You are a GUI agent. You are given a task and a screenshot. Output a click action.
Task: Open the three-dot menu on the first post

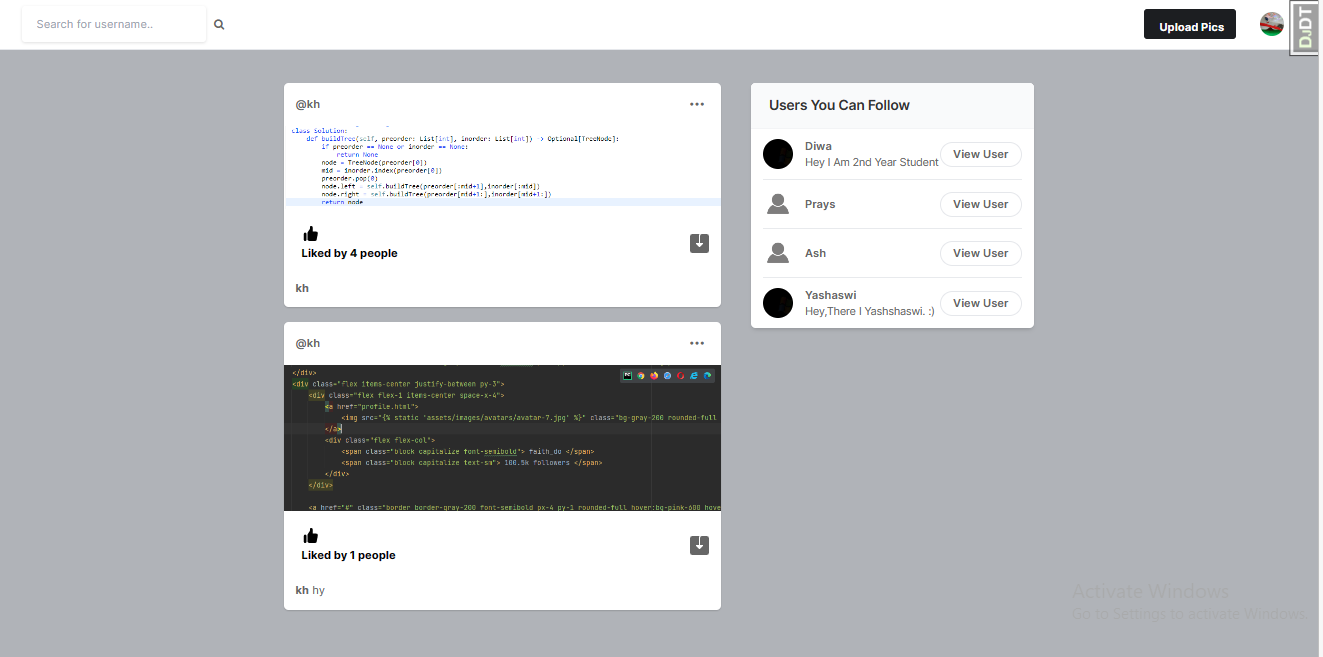pyautogui.click(x=697, y=103)
